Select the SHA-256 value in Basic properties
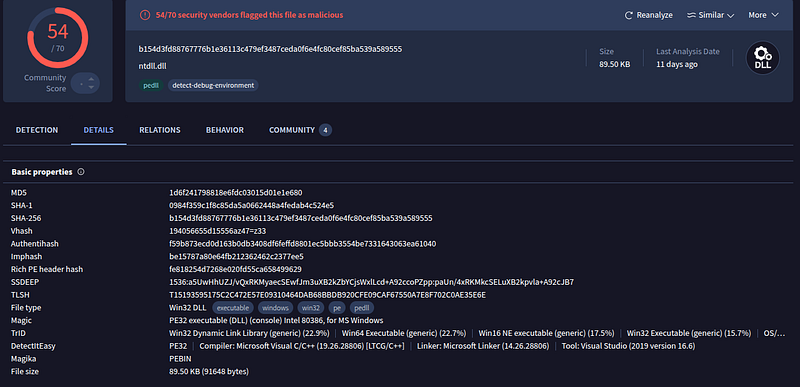 coord(301,218)
